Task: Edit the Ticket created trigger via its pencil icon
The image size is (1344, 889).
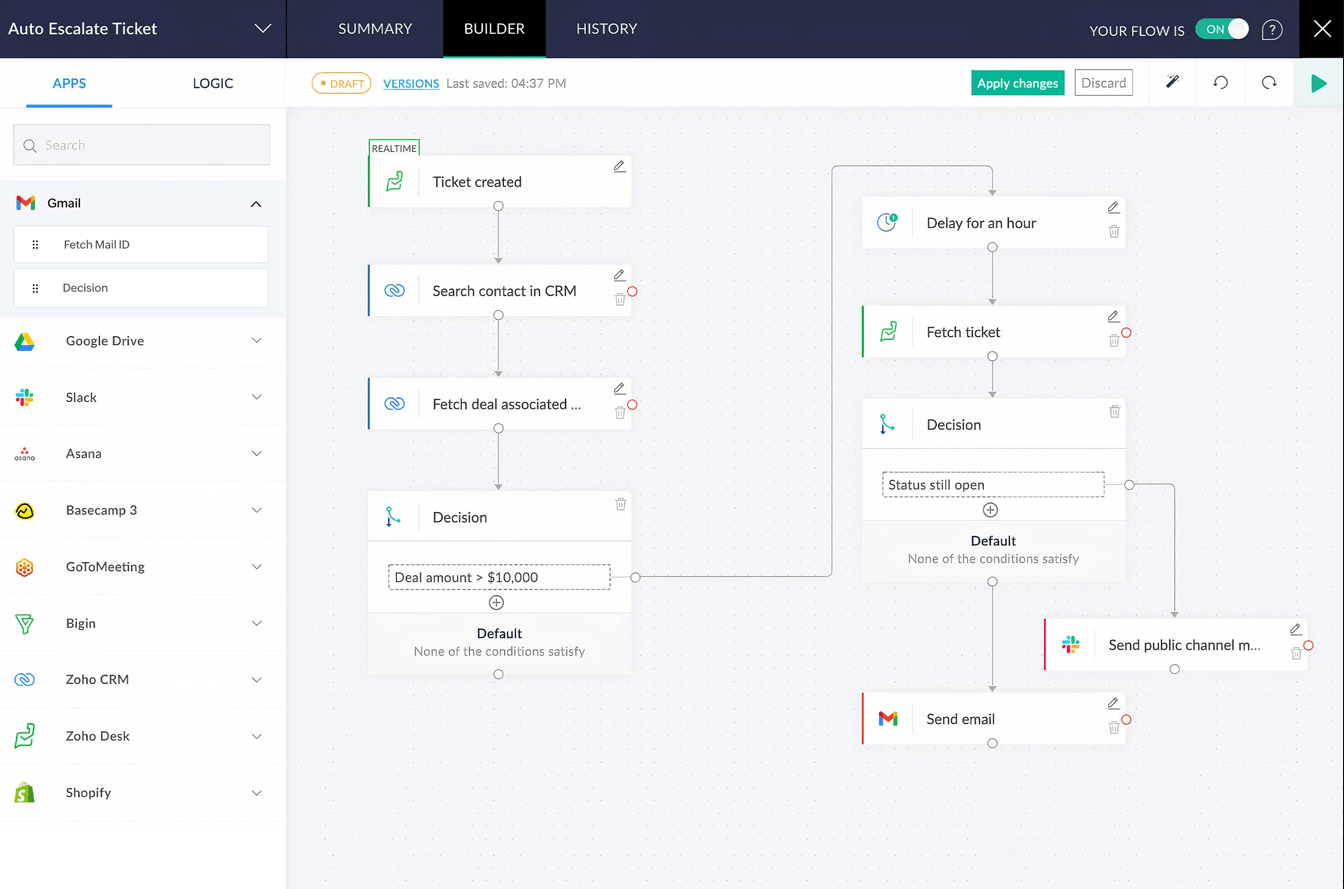Action: point(619,166)
